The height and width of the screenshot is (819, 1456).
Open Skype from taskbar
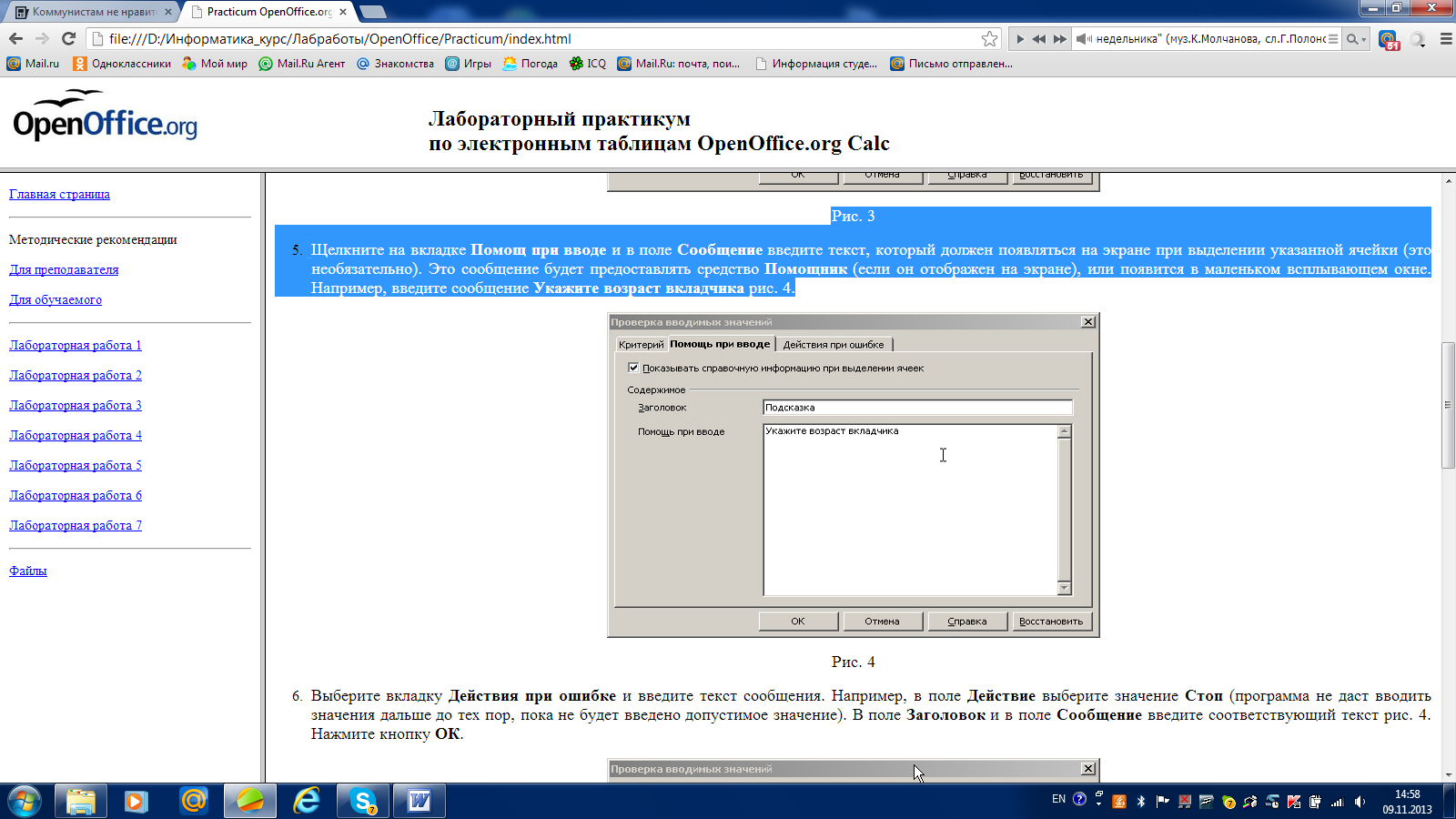363,801
